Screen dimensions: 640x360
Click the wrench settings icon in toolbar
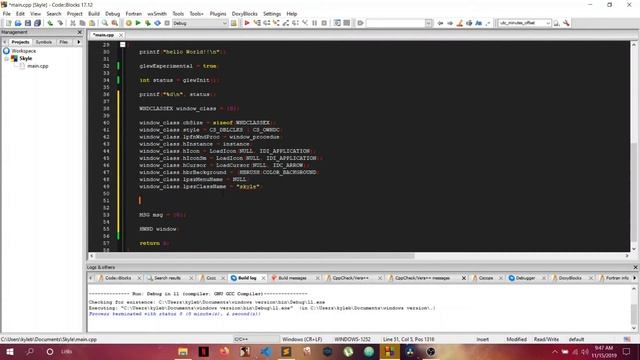click(566, 23)
